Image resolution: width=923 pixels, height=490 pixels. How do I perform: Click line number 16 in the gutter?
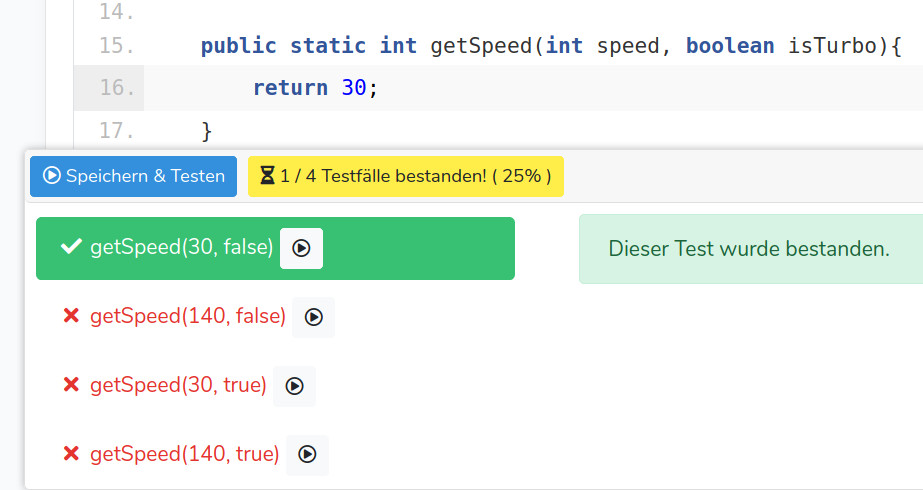(x=117, y=88)
